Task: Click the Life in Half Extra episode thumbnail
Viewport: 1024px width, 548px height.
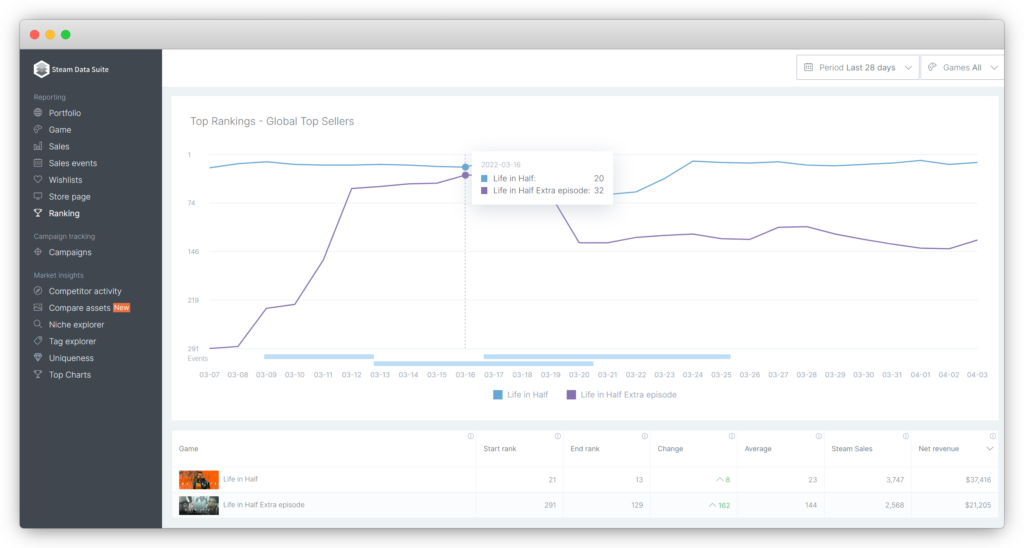Action: (x=199, y=505)
